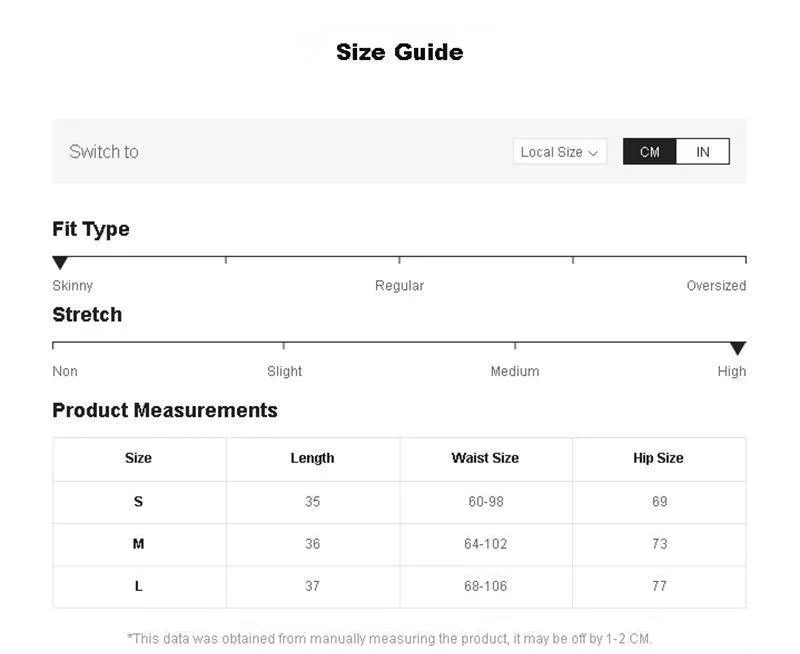Click the Fit Type triangle marker at Skinny

click(60, 263)
